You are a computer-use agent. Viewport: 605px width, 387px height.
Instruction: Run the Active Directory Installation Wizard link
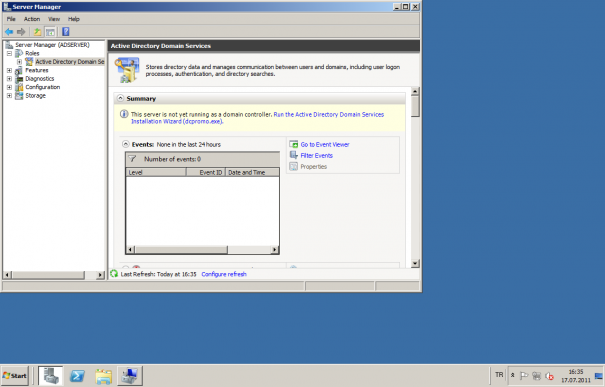coord(257,118)
